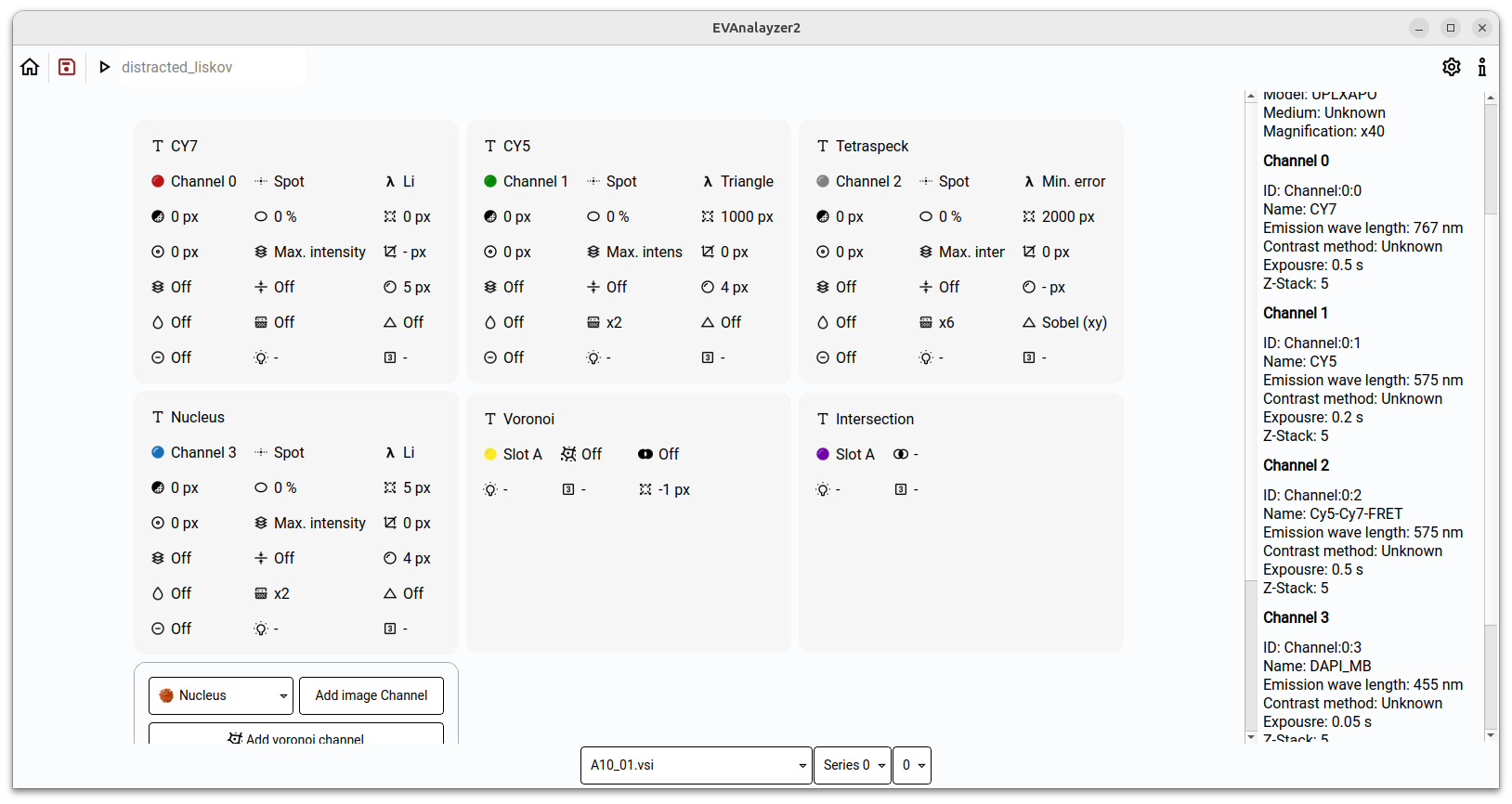Edit the pipeline name field distracted_liskov

coord(213,67)
